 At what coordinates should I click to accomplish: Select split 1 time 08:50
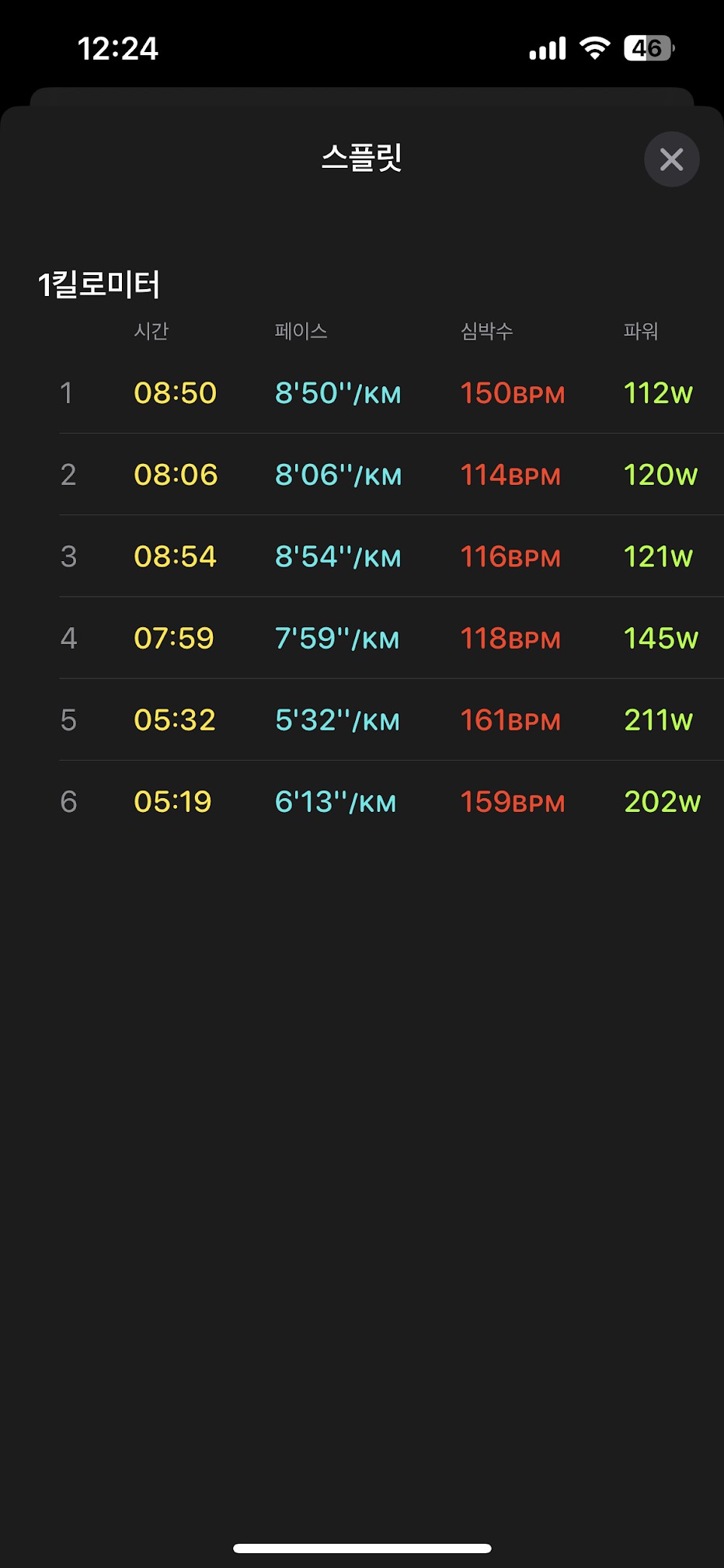175,393
